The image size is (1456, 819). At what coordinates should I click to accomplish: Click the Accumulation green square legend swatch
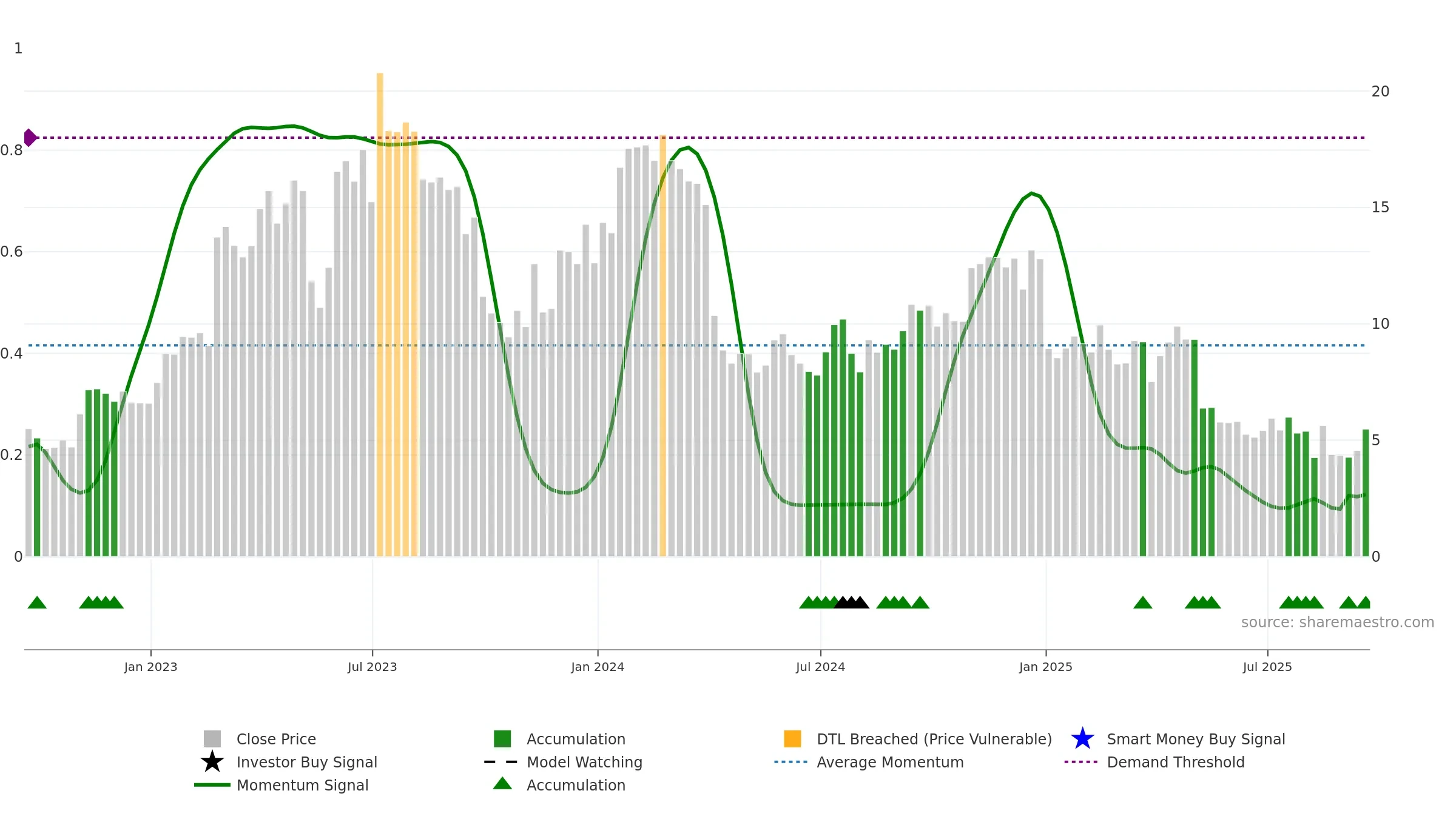[x=502, y=739]
